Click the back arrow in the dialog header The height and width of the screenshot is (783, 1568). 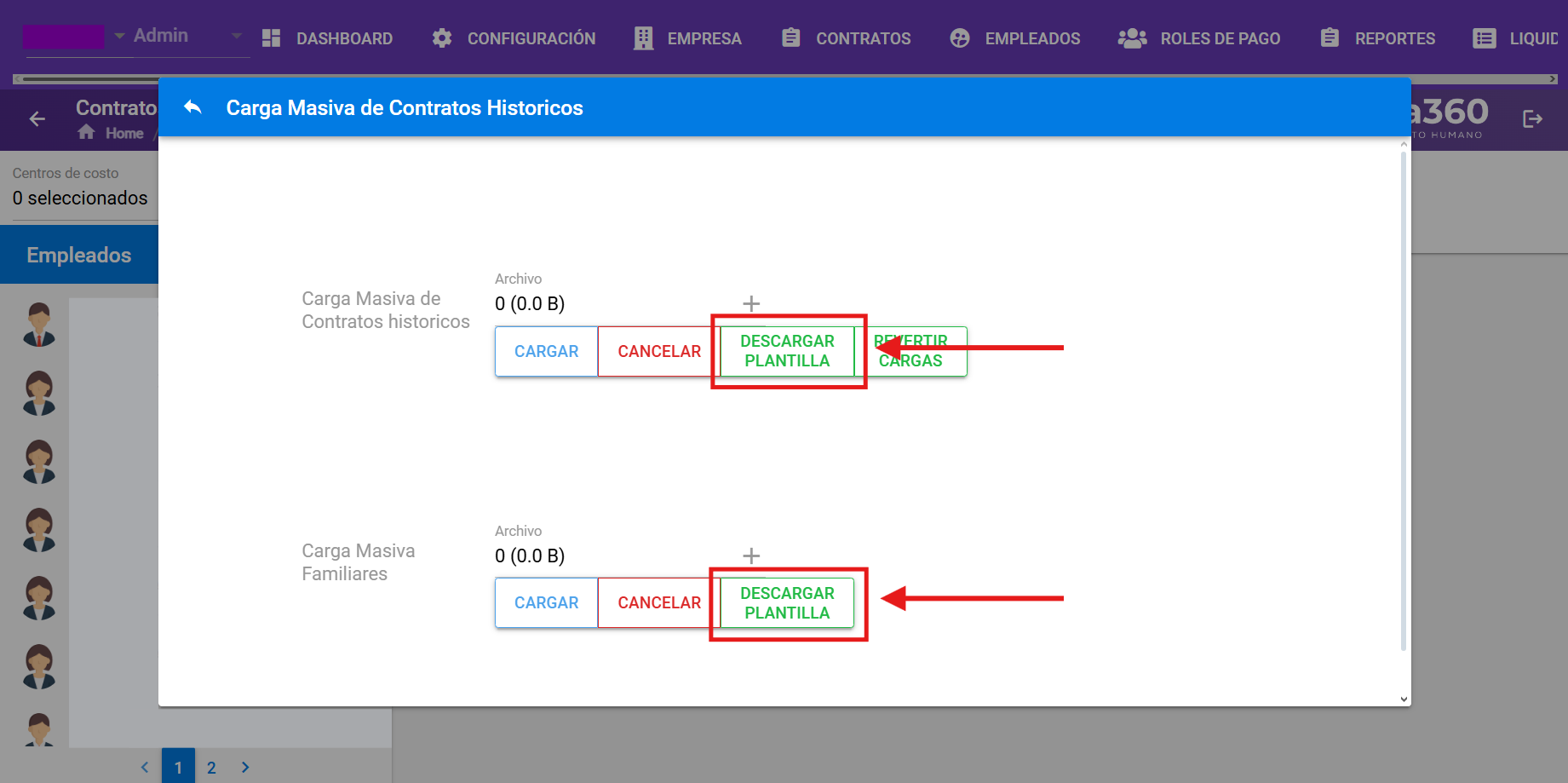coord(192,107)
